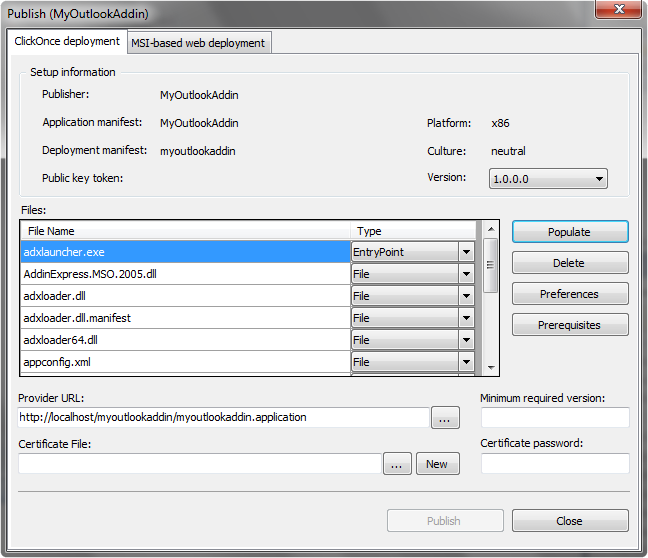Expand Type dropdown for adxlauncher.exe
The width and height of the screenshot is (648, 558).
(x=467, y=252)
